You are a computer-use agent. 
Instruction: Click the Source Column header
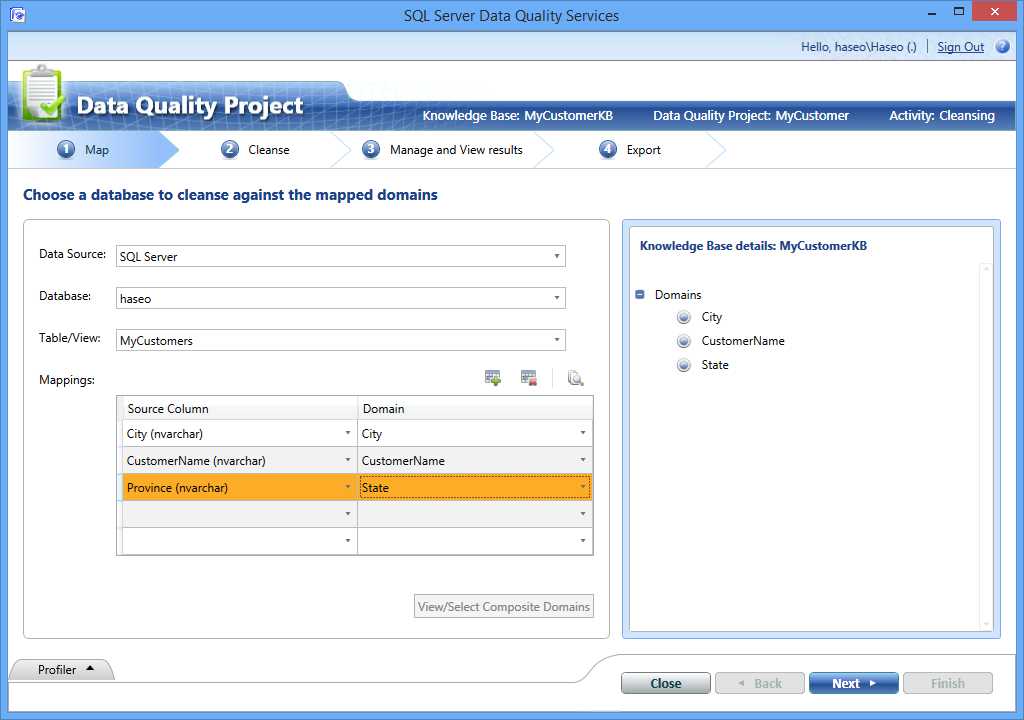pos(240,408)
